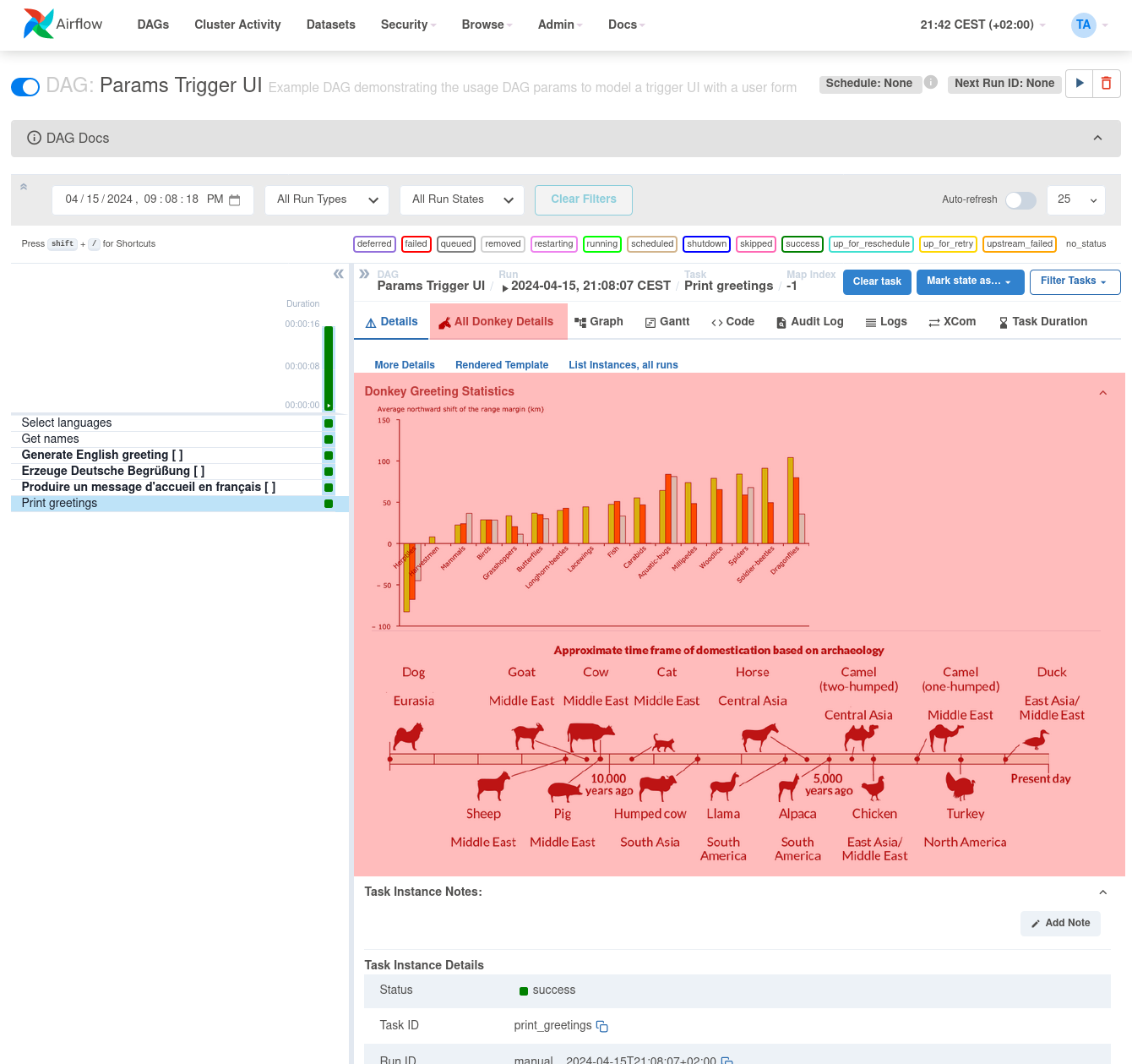Click the date filter input field

click(153, 199)
